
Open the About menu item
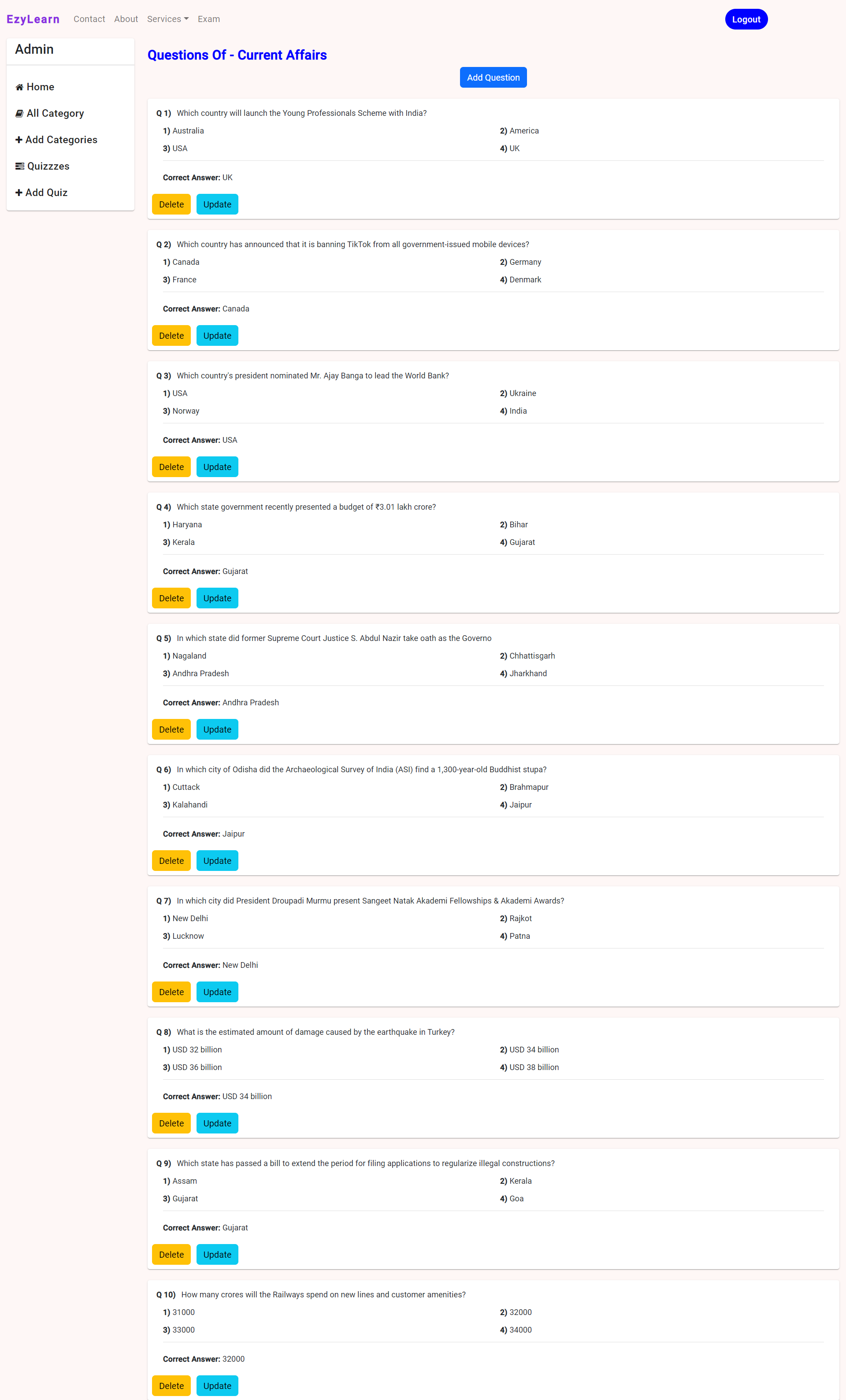(x=126, y=19)
